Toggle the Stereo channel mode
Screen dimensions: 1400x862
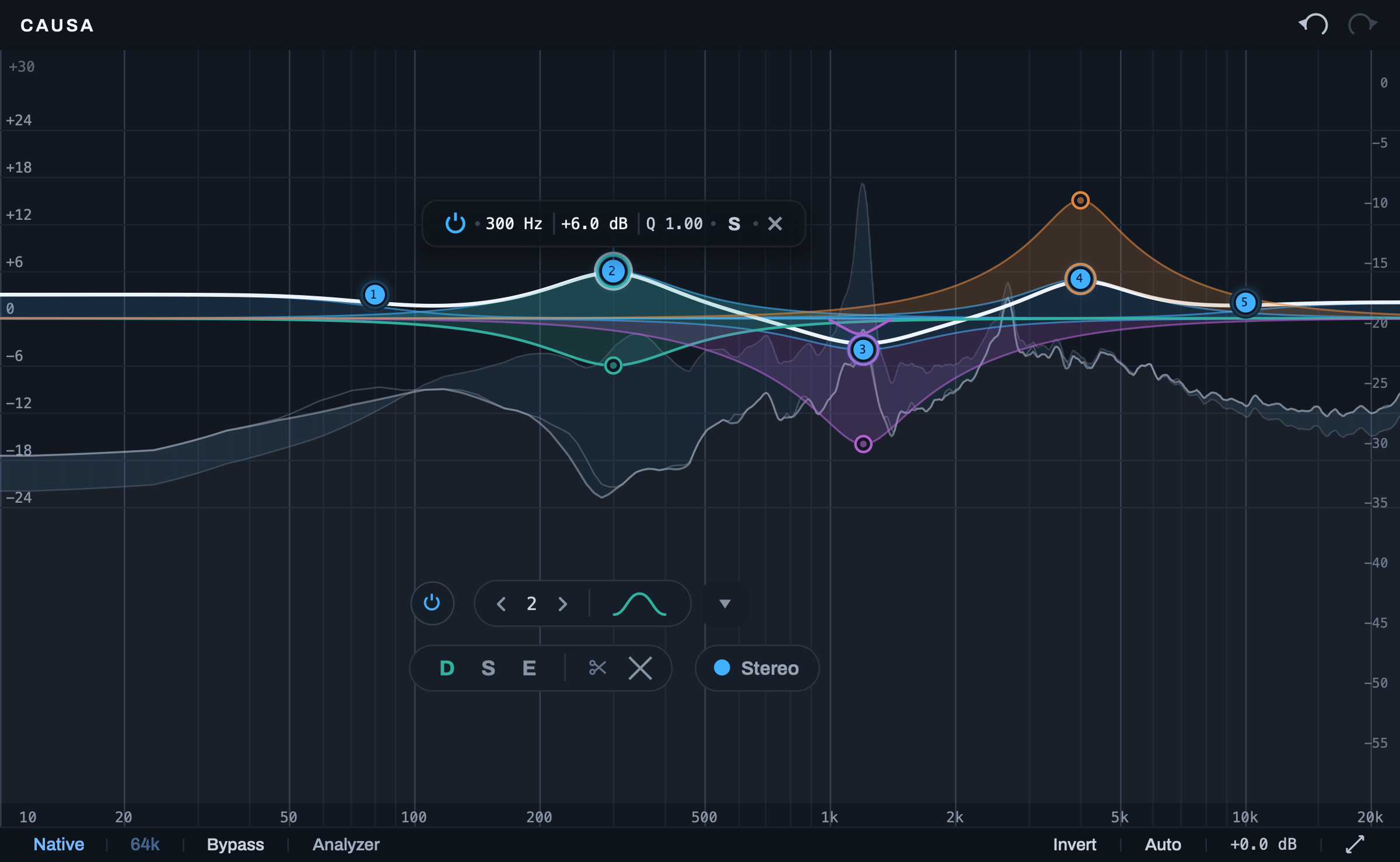757,668
